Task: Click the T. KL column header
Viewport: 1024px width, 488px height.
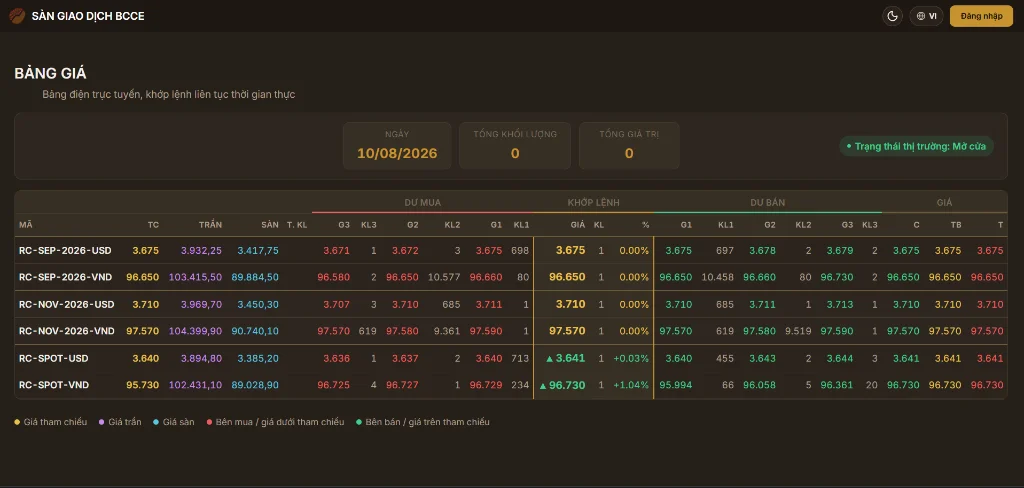Action: point(296,225)
